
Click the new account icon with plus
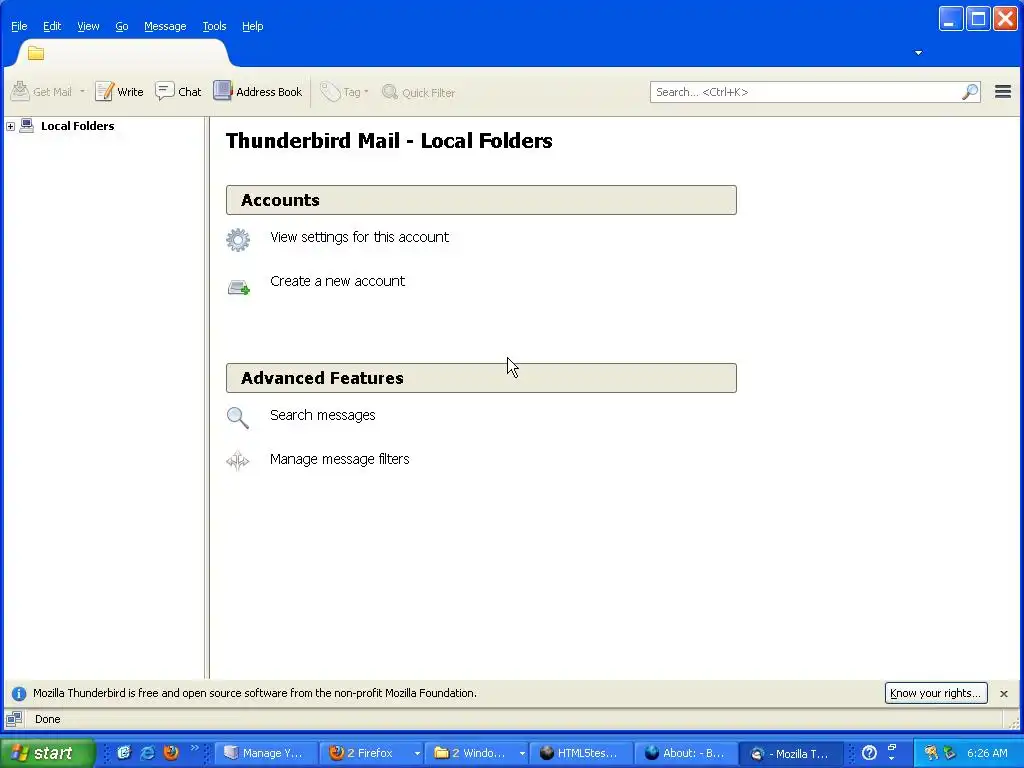(x=238, y=287)
